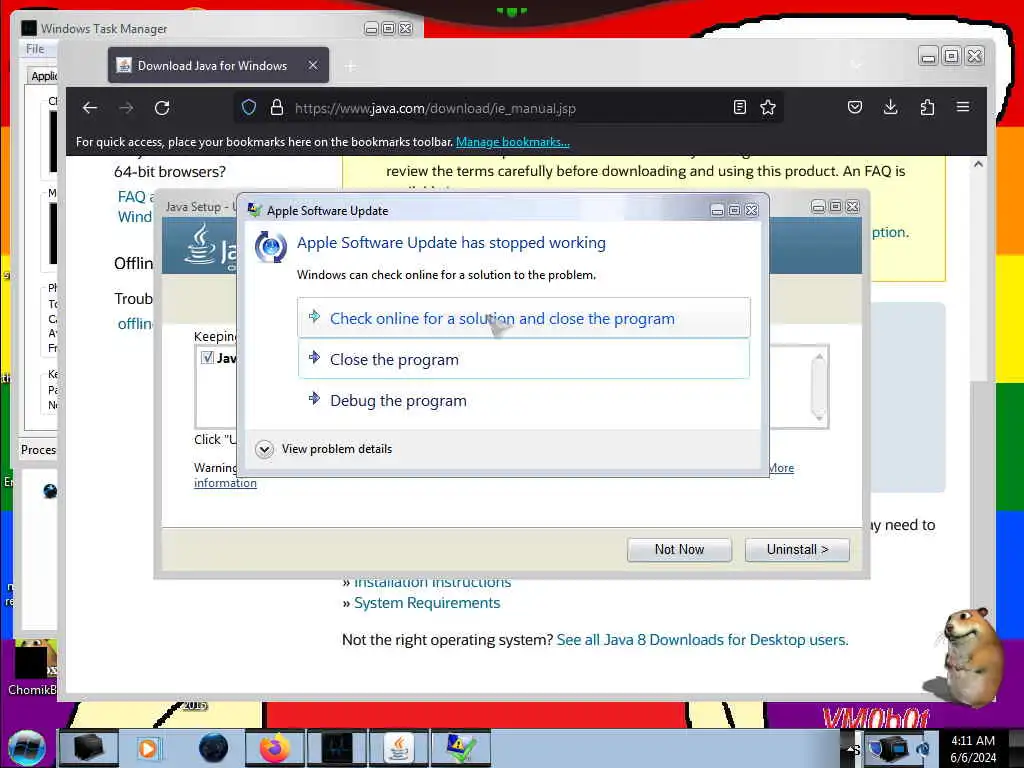Click the Firefox address bar URL

tap(435, 108)
